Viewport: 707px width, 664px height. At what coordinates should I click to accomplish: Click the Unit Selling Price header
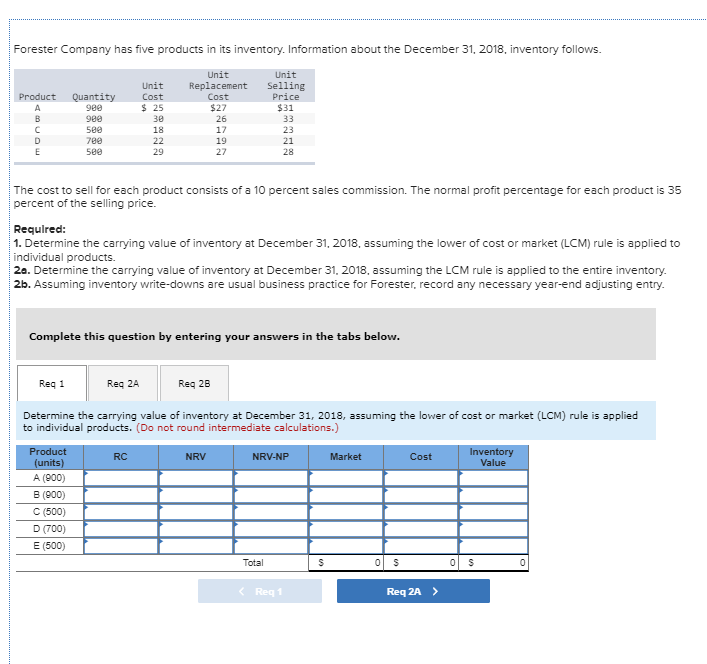pos(286,86)
